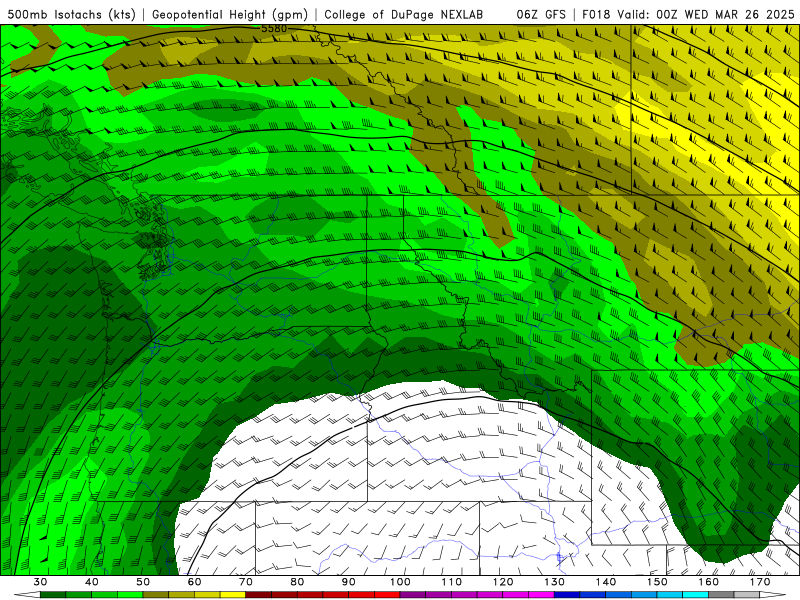
Task: Click the 110 kt legend label
Action: [452, 582]
